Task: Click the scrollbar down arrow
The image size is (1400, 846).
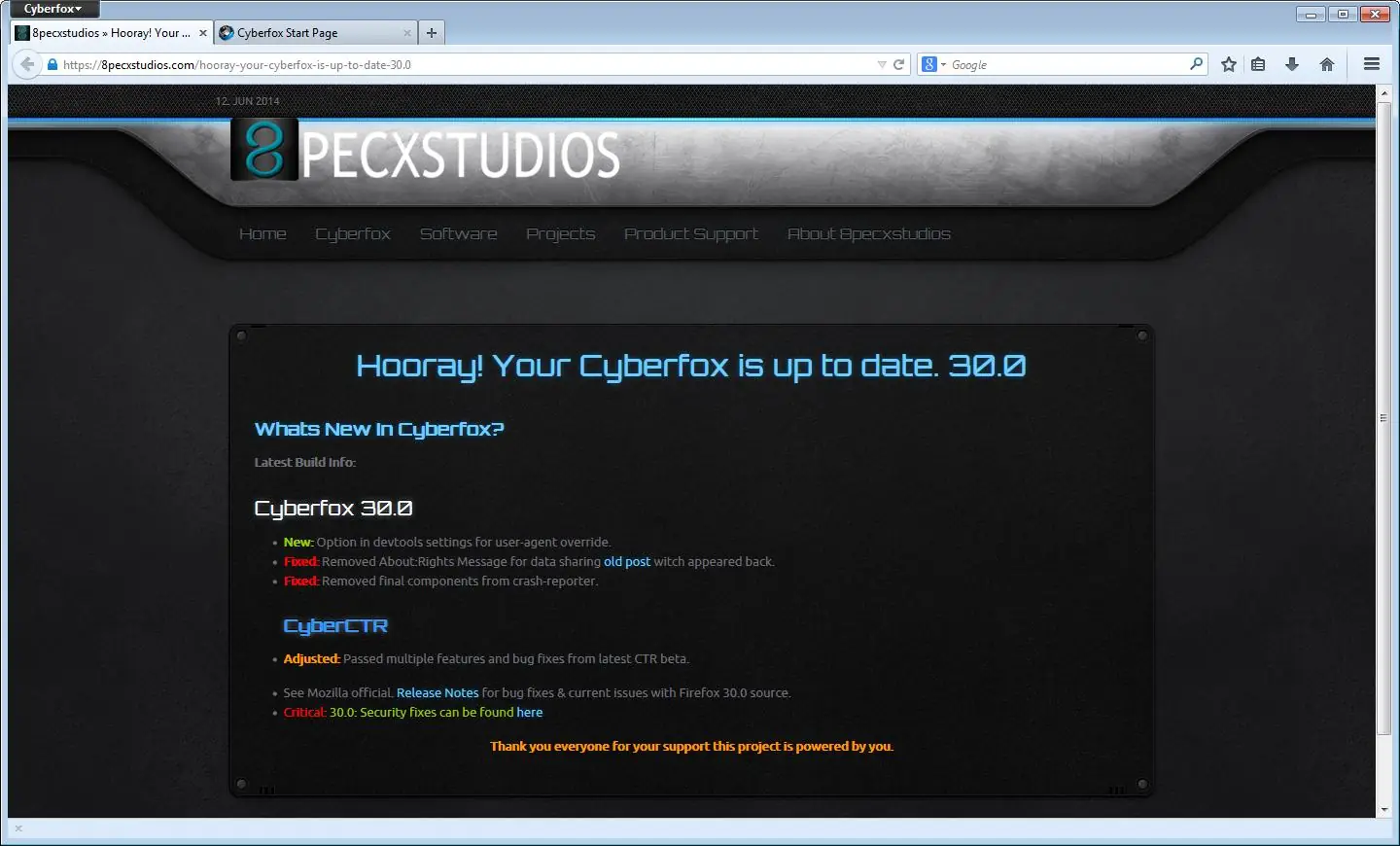Action: (1384, 810)
